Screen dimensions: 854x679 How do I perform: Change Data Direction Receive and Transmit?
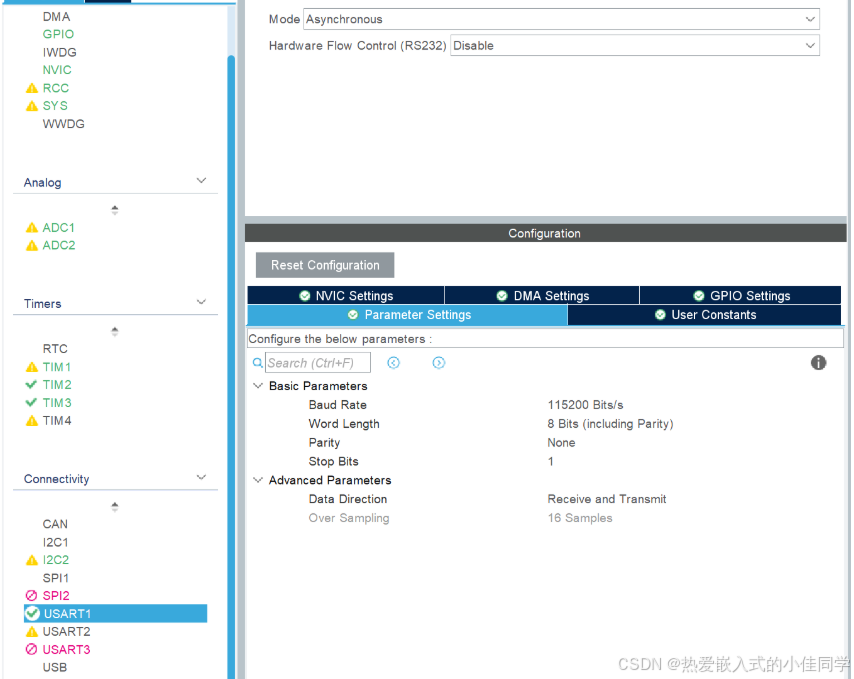click(x=607, y=499)
